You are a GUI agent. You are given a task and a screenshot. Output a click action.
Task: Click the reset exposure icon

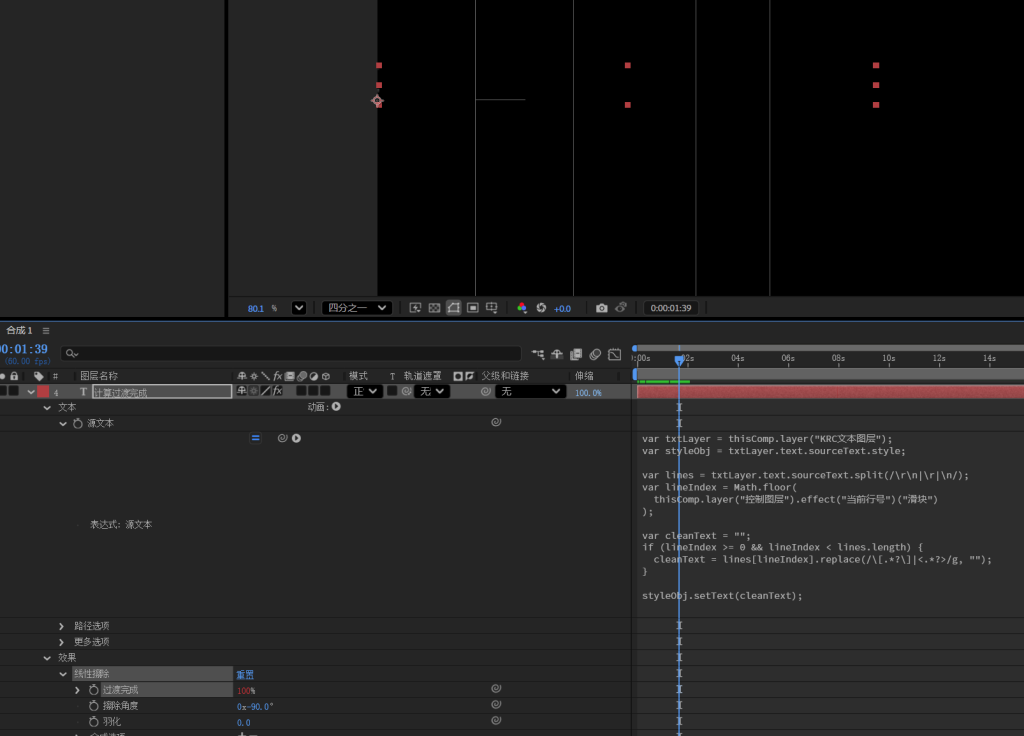[541, 308]
